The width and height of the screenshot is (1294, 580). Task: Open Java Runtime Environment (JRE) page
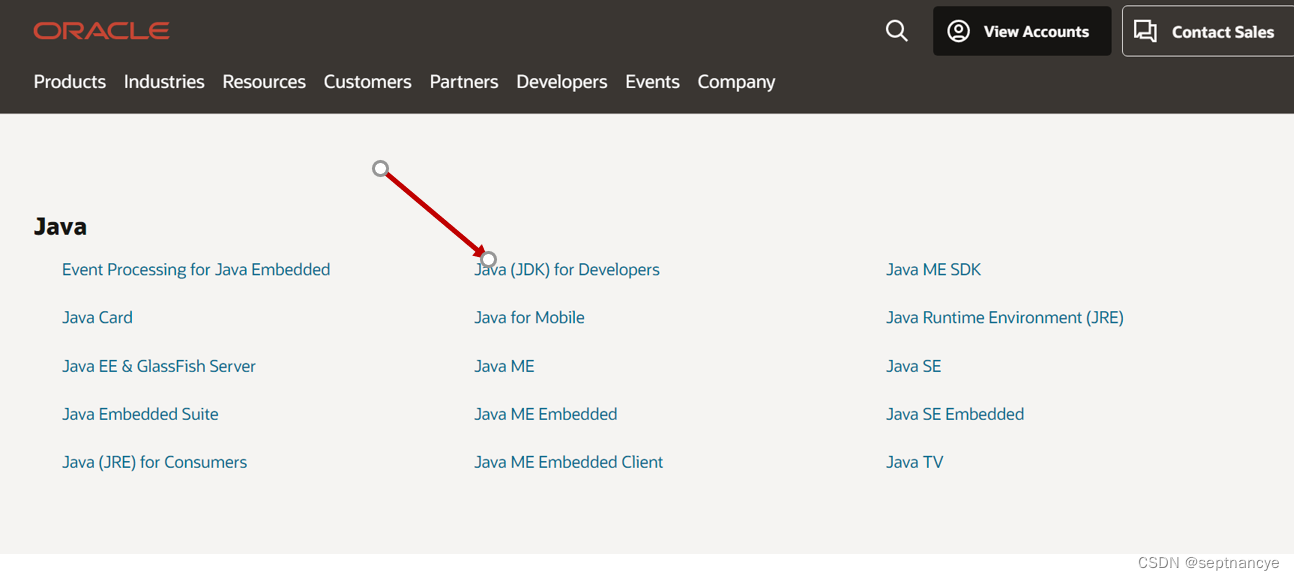(1004, 317)
